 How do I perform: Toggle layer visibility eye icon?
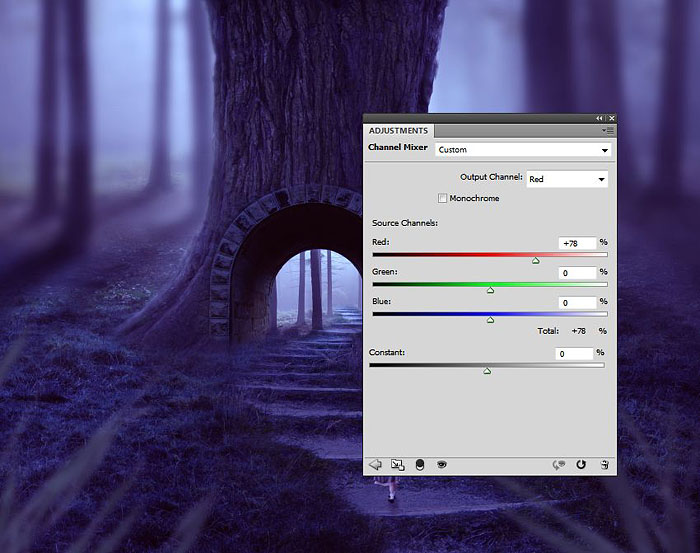tap(441, 464)
